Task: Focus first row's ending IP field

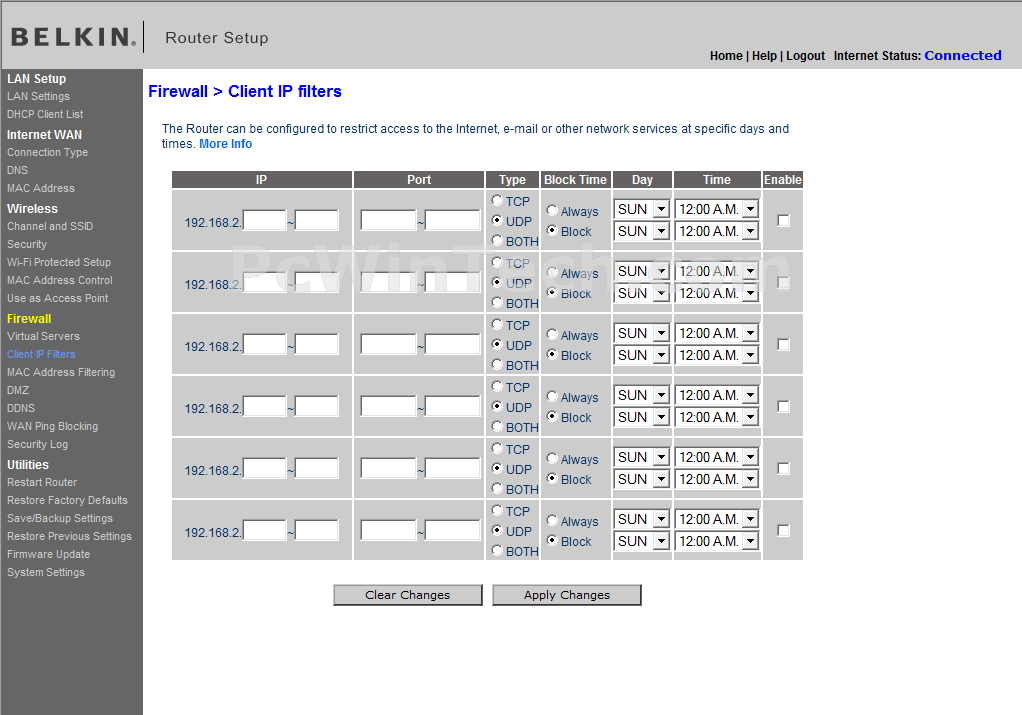Action: [x=317, y=220]
